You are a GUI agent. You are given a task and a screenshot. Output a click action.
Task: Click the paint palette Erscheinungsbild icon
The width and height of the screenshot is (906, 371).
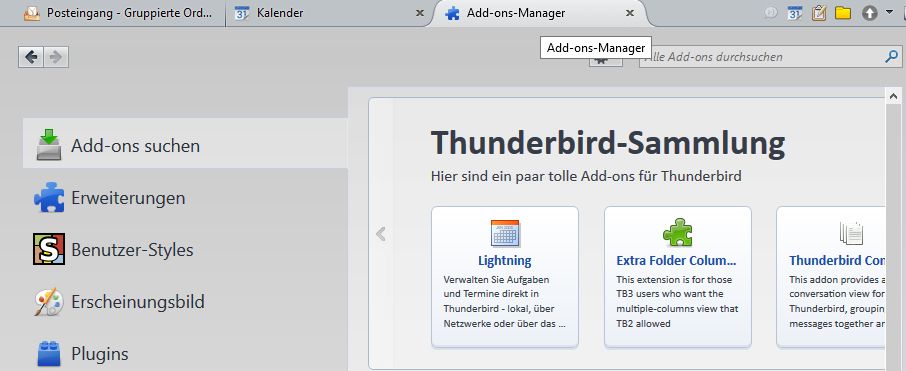pyautogui.click(x=49, y=302)
